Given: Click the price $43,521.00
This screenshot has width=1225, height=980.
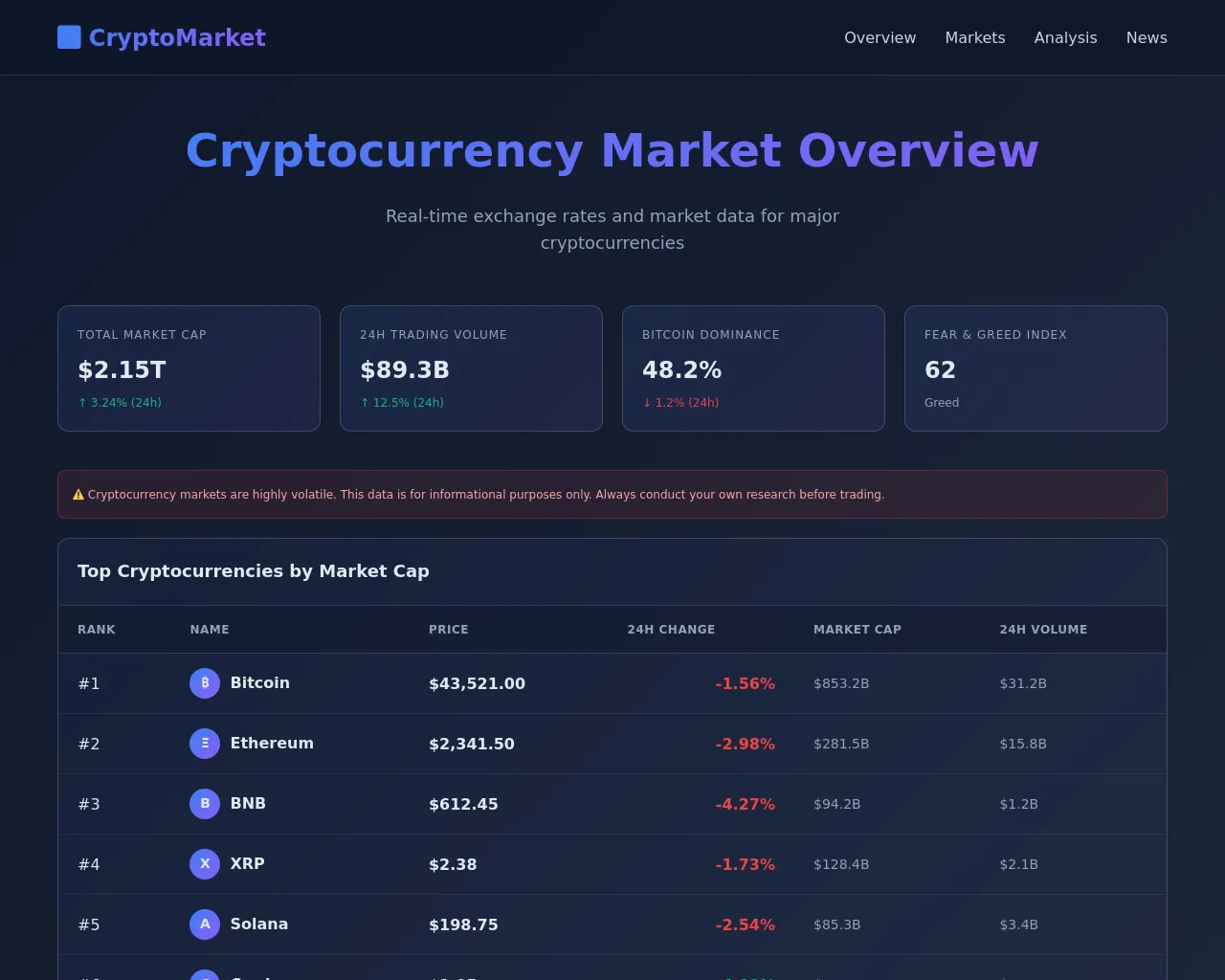Looking at the screenshot, I should [x=477, y=683].
